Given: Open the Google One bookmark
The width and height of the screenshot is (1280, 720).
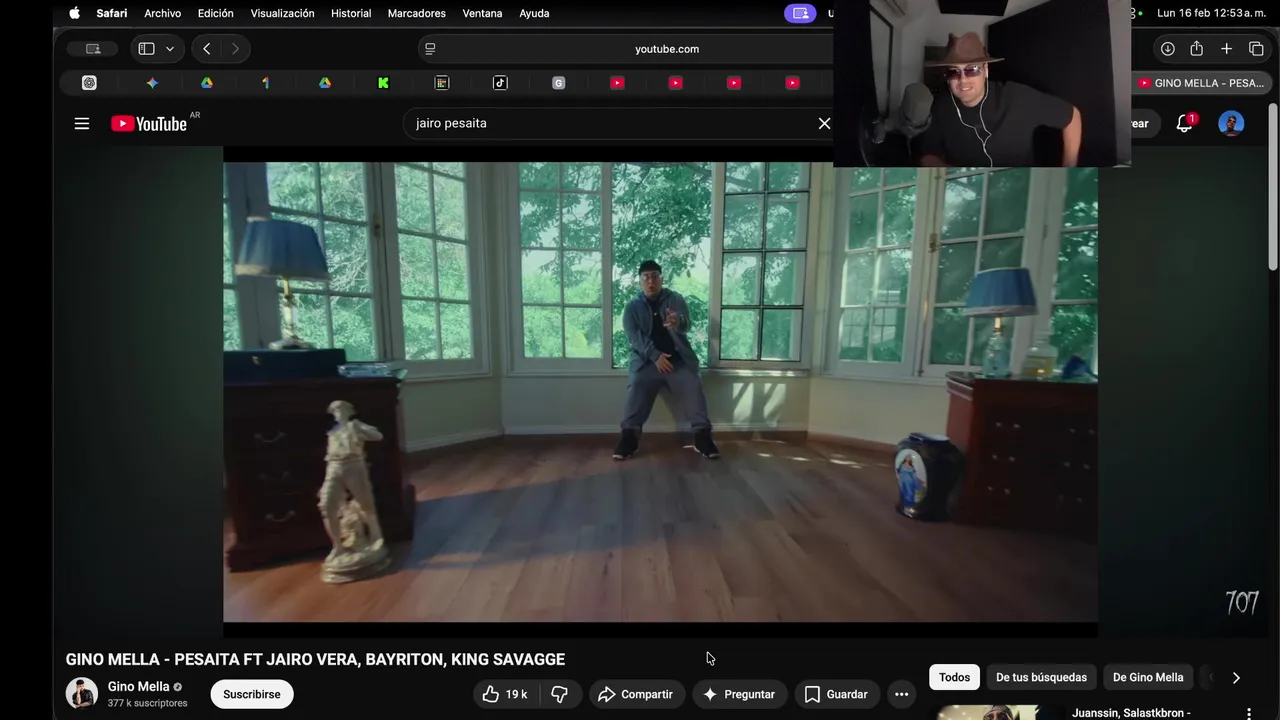Looking at the screenshot, I should coord(266,83).
